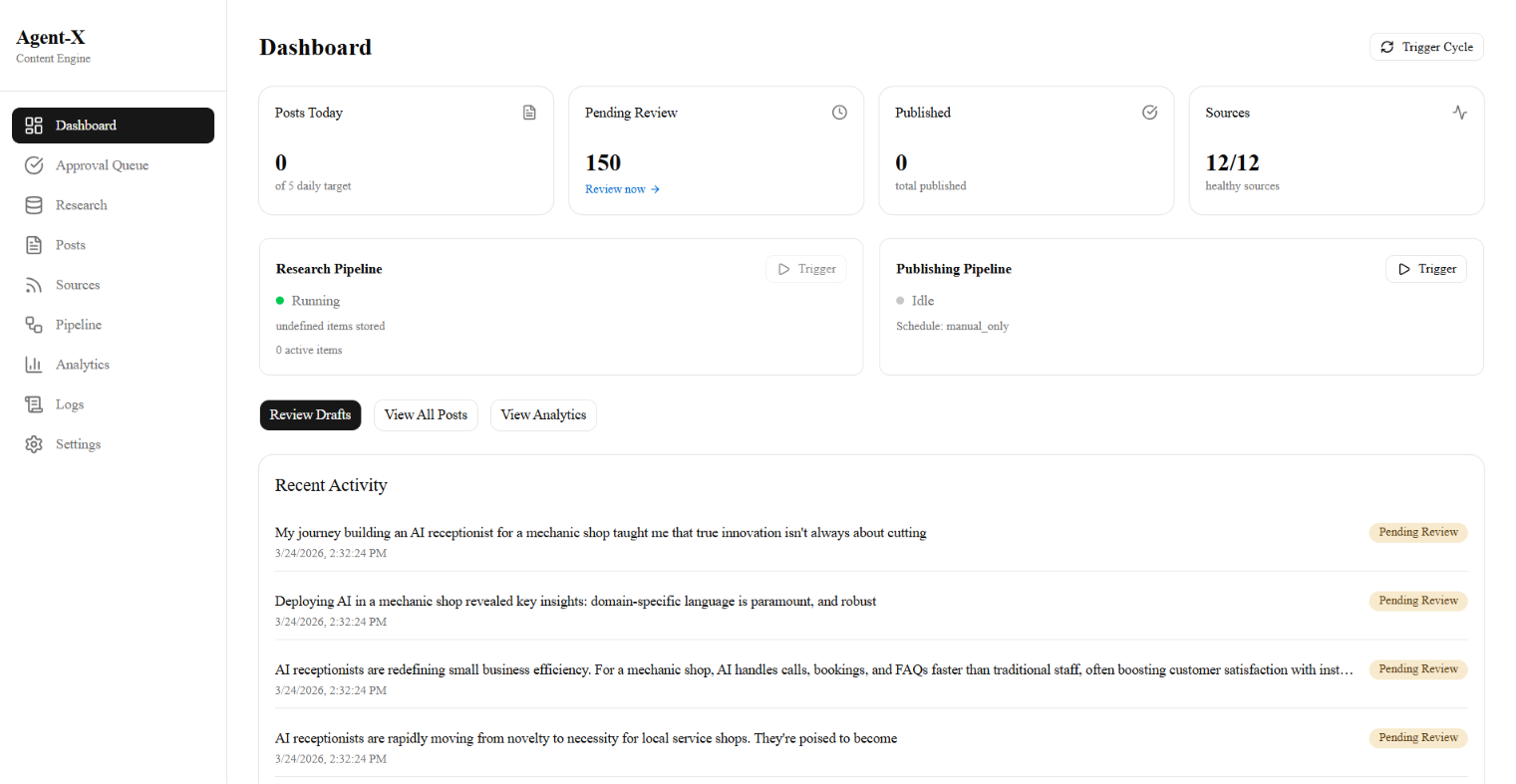Click the Settings gear icon
Viewport: 1516px width, 784px height.
tap(34, 444)
